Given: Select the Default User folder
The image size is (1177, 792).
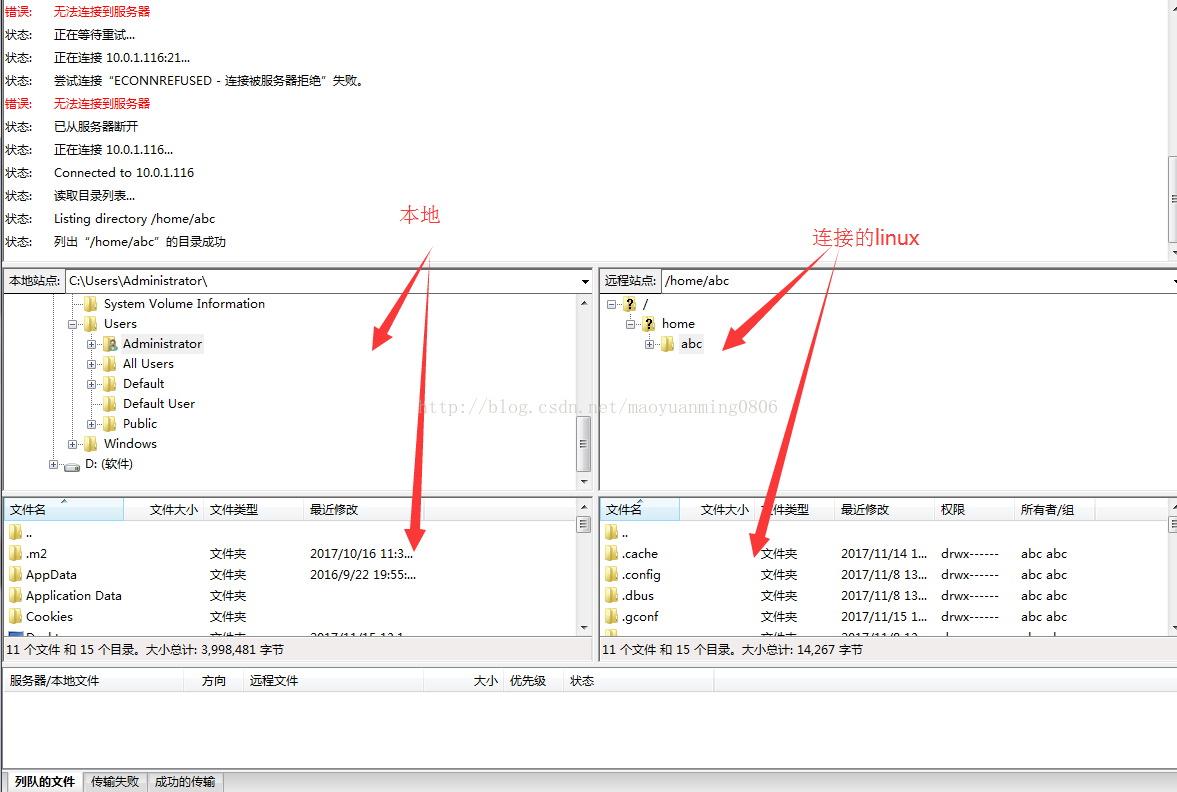Looking at the screenshot, I should [158, 403].
